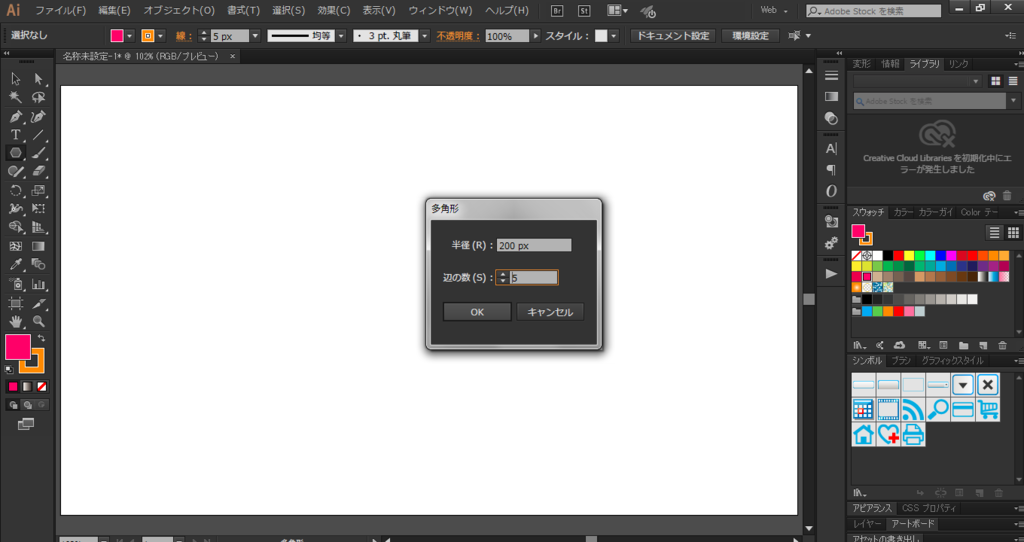1024x542 pixels.
Task: Open variable width profile dropdown
Action: [x=341, y=36]
